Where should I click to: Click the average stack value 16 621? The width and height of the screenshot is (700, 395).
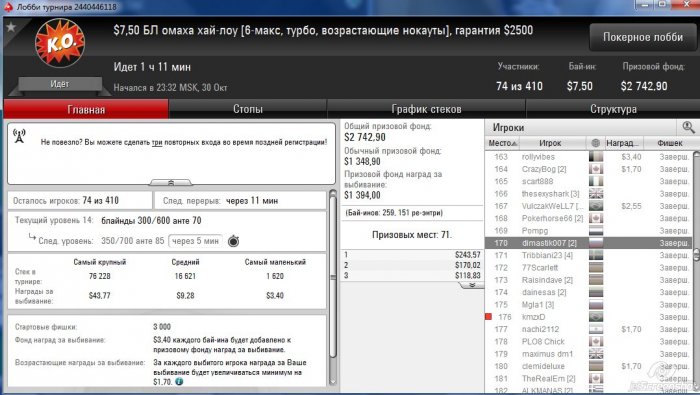[185, 276]
